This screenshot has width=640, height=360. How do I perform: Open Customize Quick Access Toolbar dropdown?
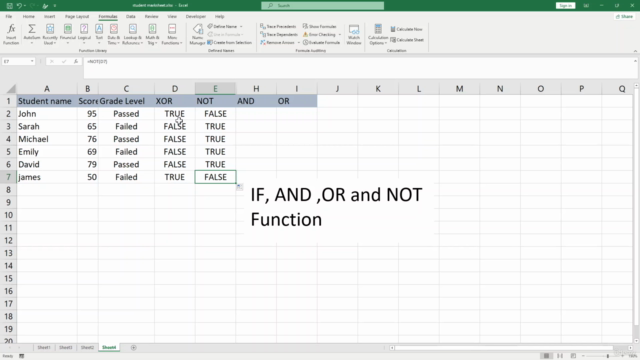tap(55, 6)
